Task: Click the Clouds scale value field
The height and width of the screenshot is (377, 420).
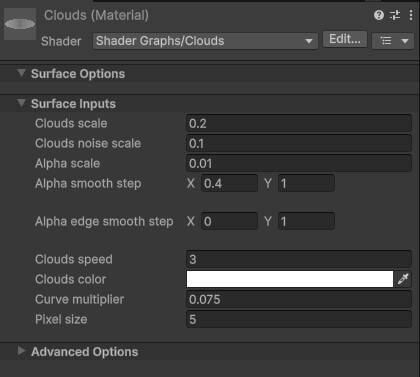Action: [299, 123]
